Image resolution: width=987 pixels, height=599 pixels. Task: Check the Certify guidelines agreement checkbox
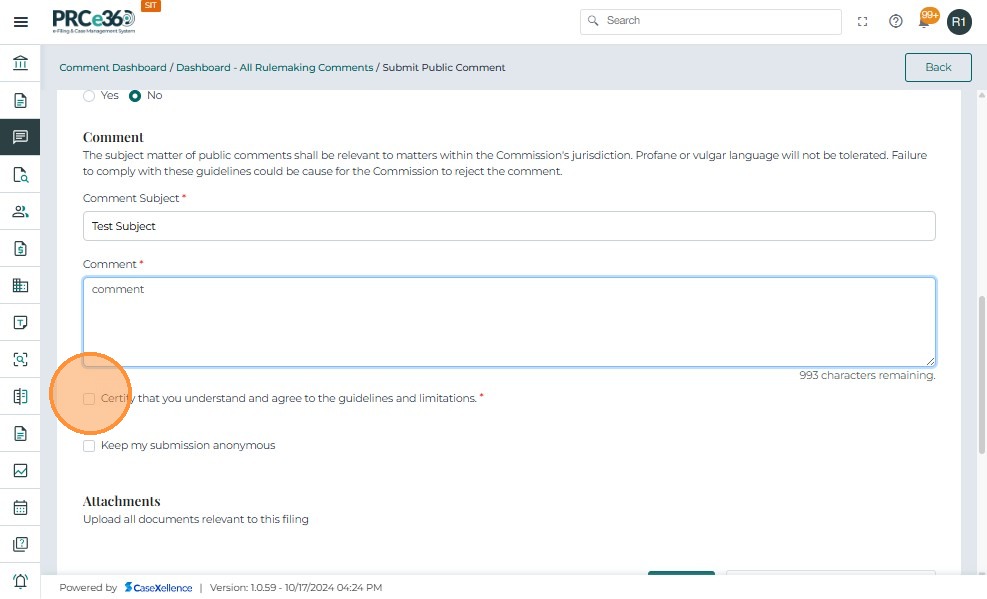[x=89, y=399]
